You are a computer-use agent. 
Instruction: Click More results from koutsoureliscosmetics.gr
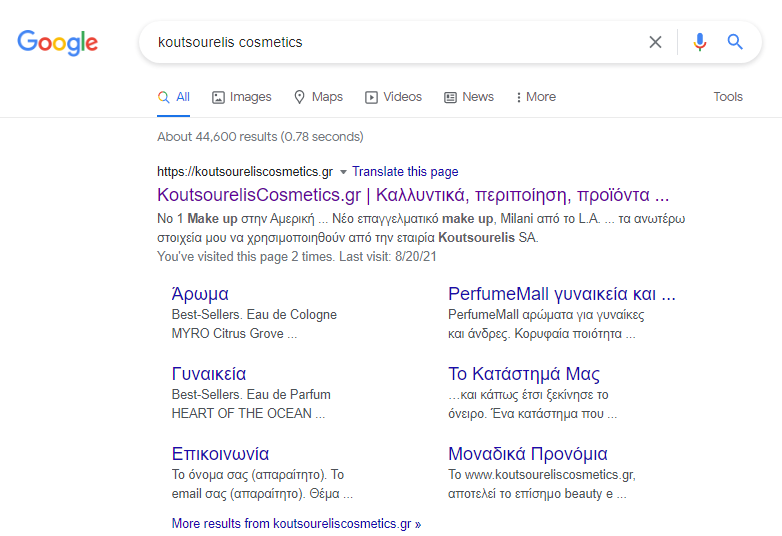tap(296, 523)
